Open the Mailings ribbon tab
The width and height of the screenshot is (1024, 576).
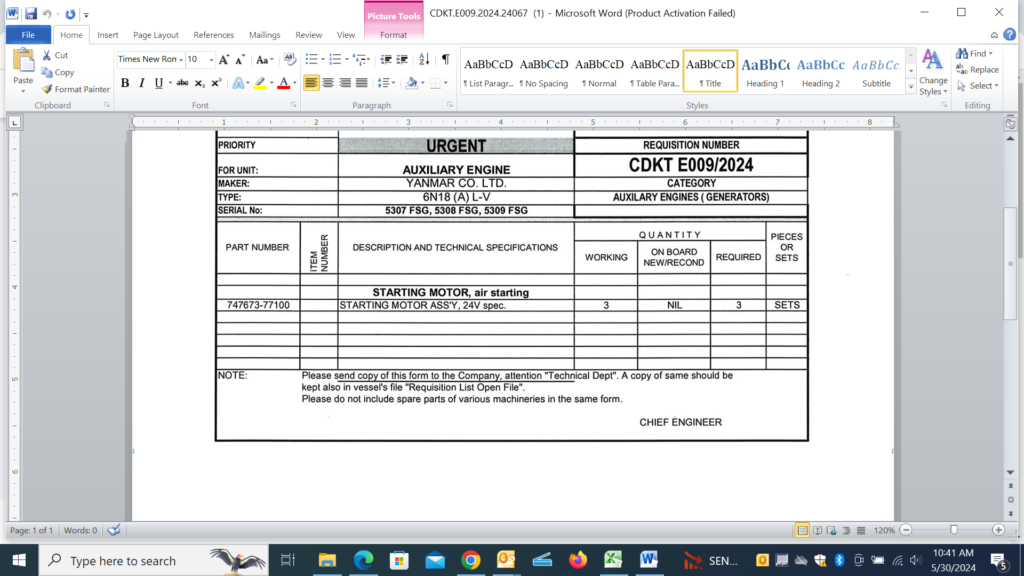tap(265, 35)
